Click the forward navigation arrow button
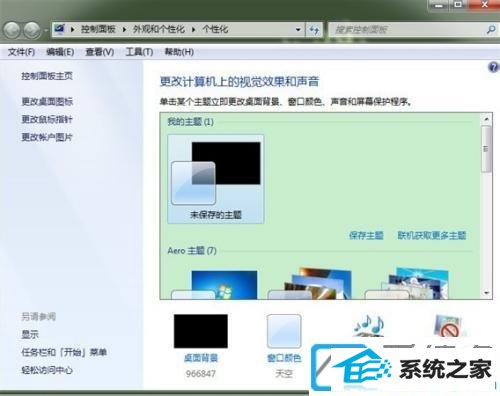The height and width of the screenshot is (396, 500). pos(32,30)
